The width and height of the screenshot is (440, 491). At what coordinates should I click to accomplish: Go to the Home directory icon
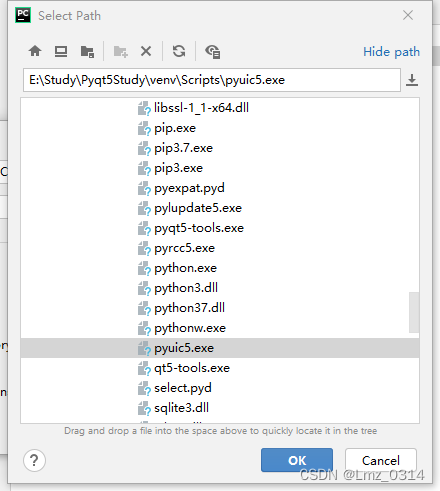(35, 51)
